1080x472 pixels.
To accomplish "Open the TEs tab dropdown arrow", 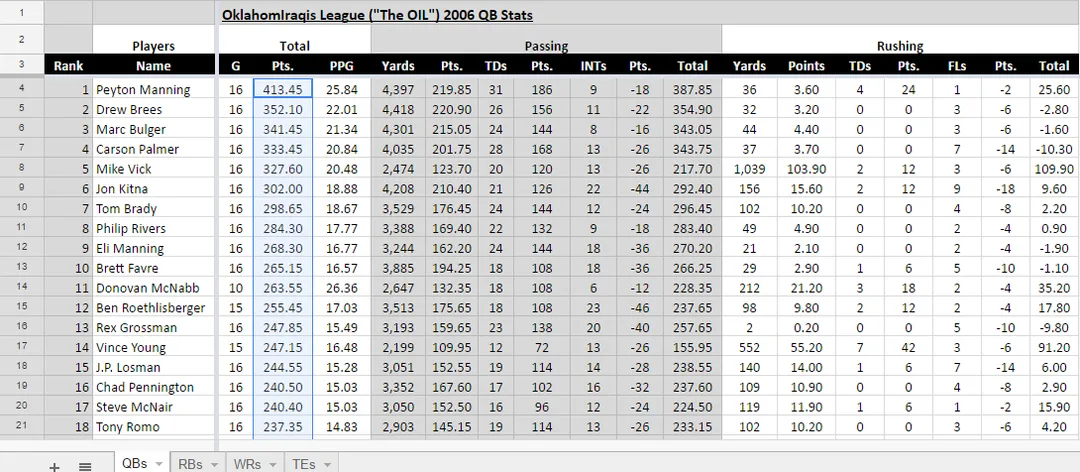I will click(x=327, y=464).
